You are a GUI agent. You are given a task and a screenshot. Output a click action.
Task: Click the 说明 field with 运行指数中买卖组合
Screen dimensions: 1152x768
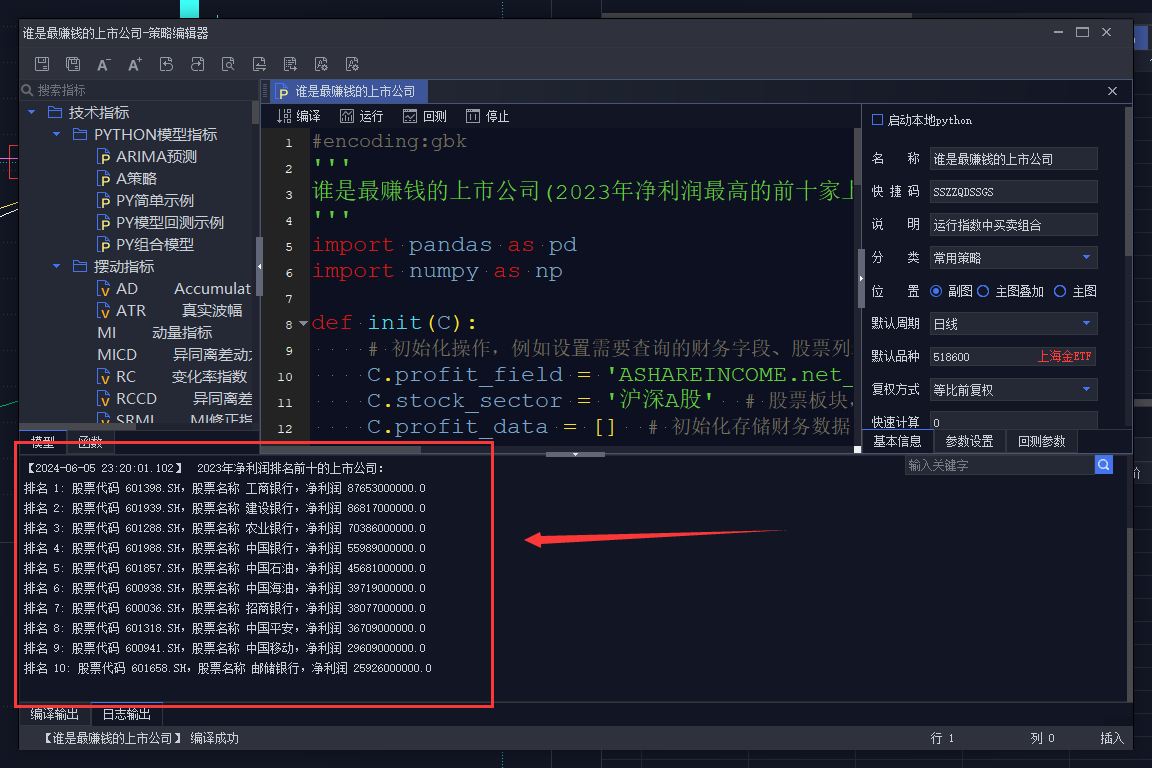click(1014, 225)
